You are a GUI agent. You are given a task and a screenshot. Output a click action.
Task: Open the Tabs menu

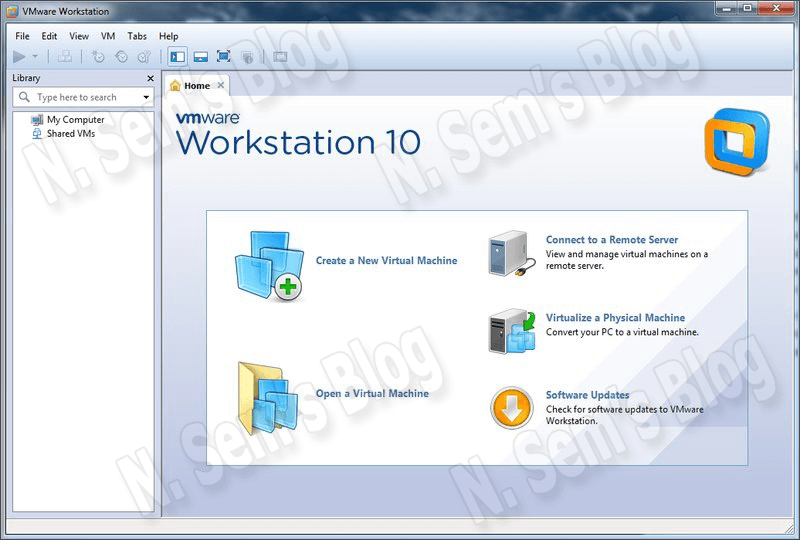[x=137, y=36]
